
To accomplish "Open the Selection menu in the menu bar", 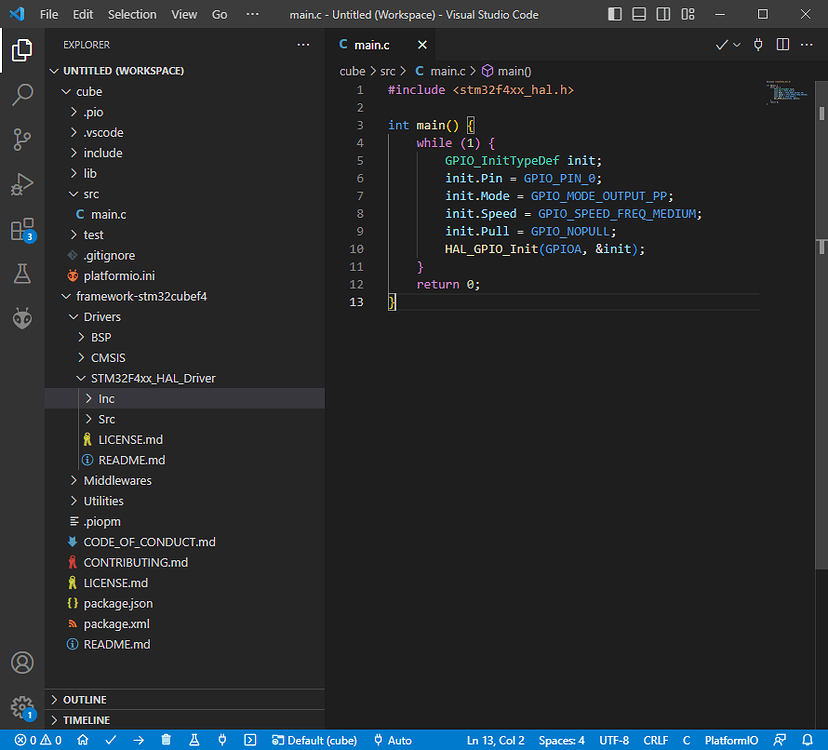I will pyautogui.click(x=131, y=14).
